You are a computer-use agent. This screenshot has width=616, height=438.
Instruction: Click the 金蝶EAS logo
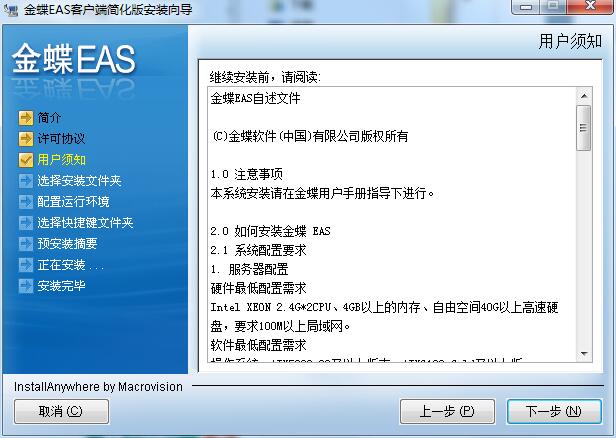coord(74,59)
